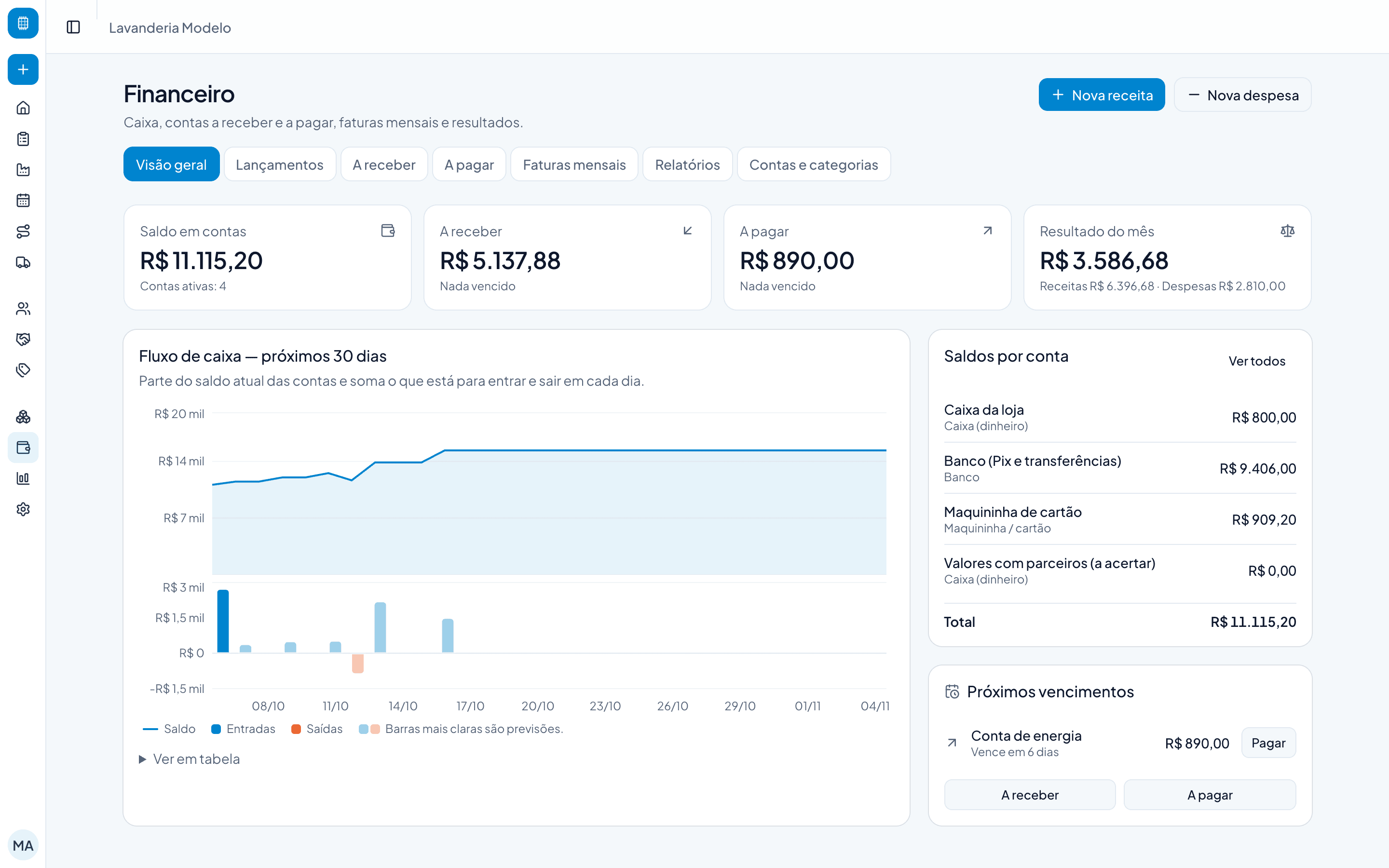The width and height of the screenshot is (1389, 868).
Task: Open the home icon in sidebar
Action: [23, 108]
